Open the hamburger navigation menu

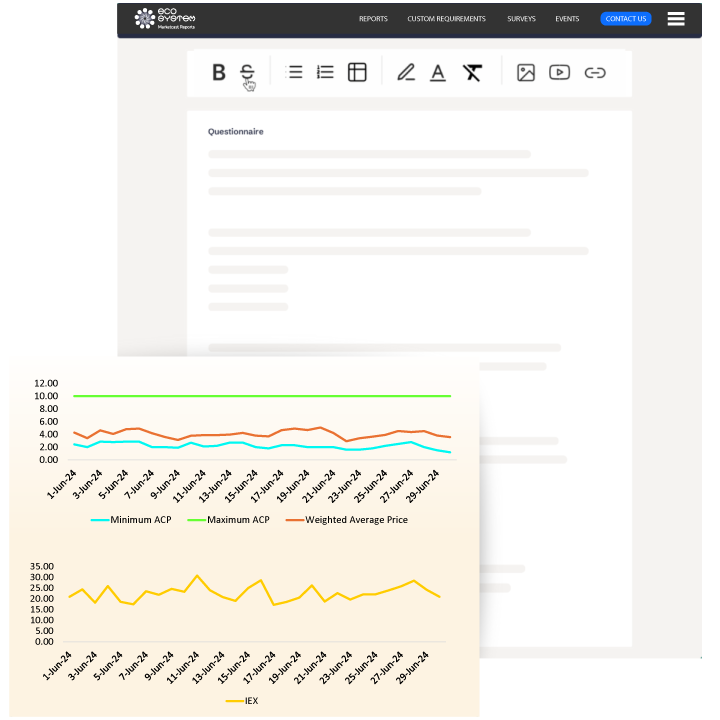click(676, 18)
